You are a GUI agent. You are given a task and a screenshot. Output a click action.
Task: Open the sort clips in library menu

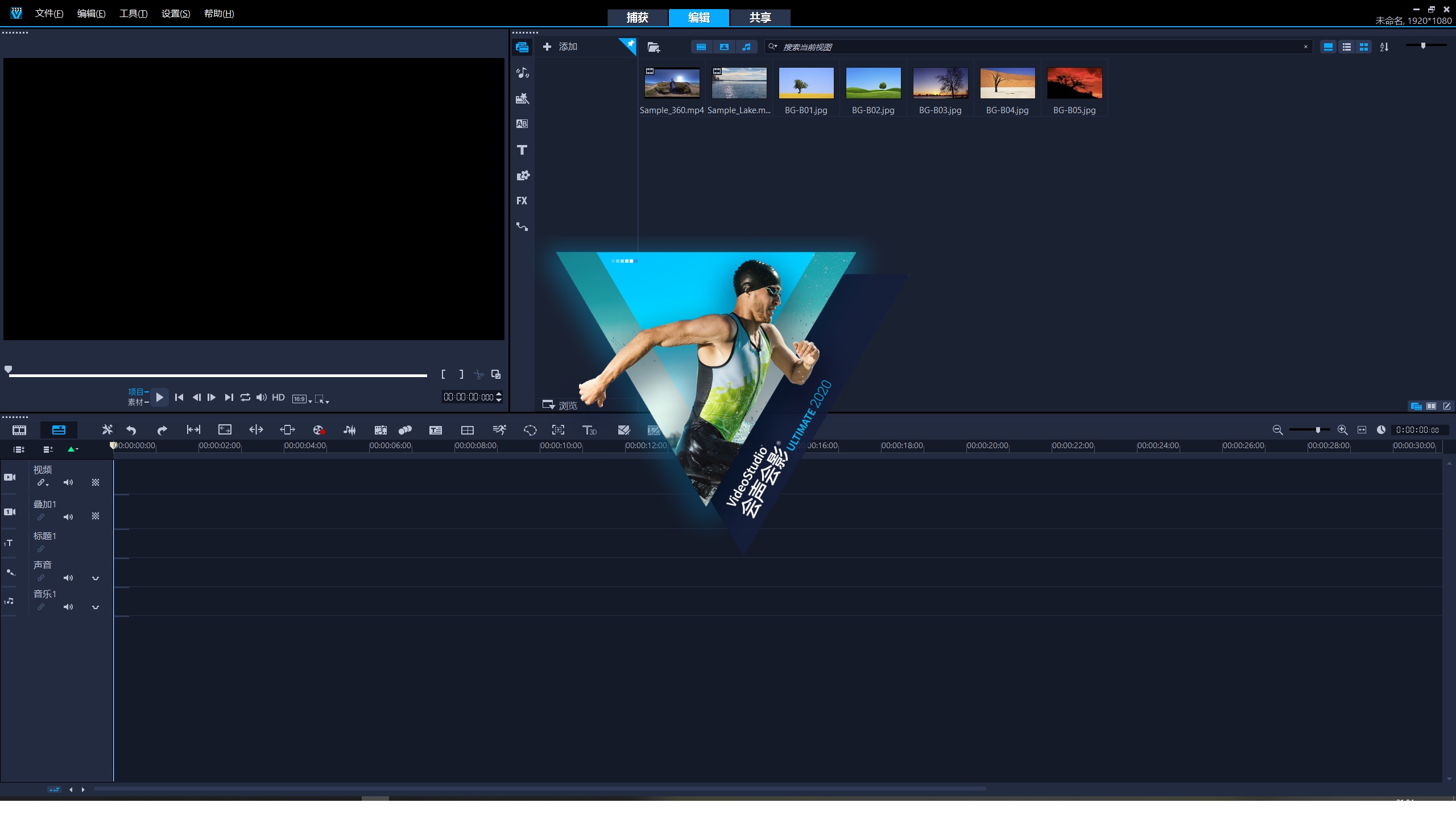[x=1384, y=47]
